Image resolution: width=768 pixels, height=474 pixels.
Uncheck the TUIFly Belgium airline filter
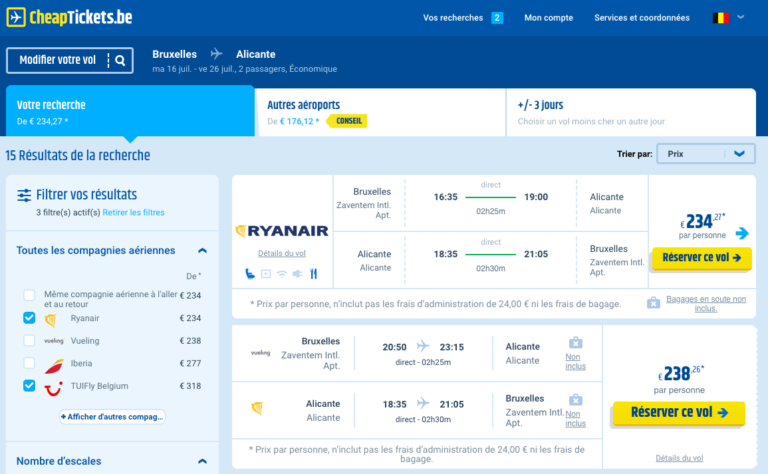(29, 385)
